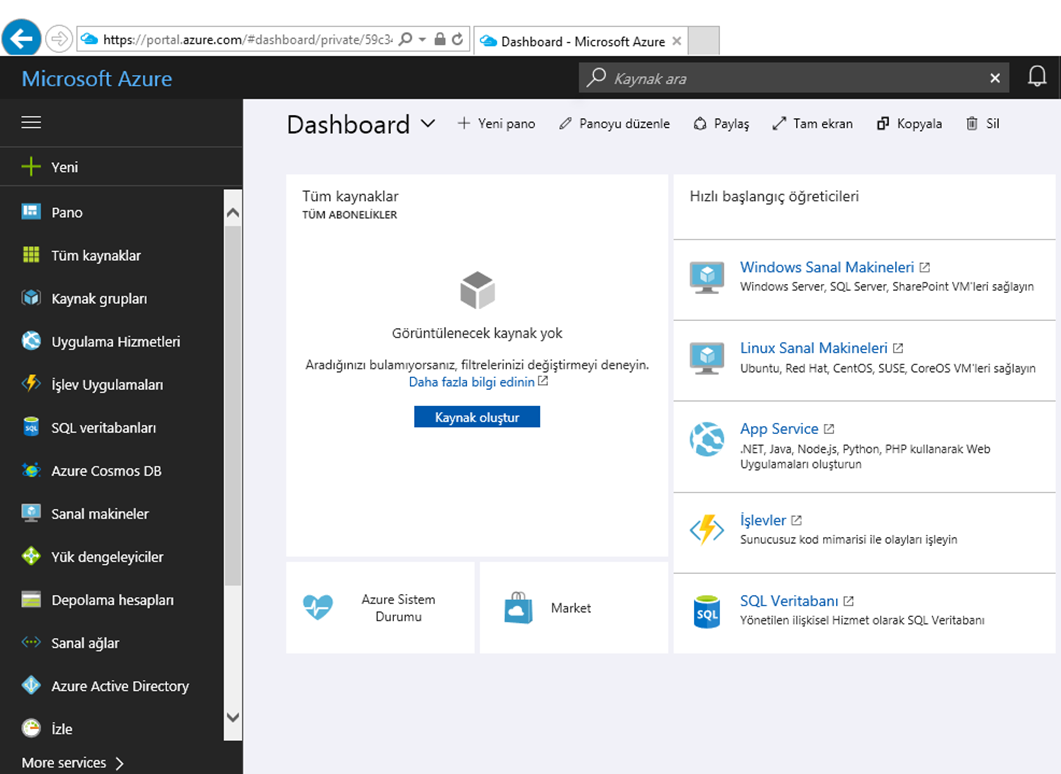Screen dimensions: 1061x774
Task: Click sidebar scrollbar up arrow
Action: [233, 212]
